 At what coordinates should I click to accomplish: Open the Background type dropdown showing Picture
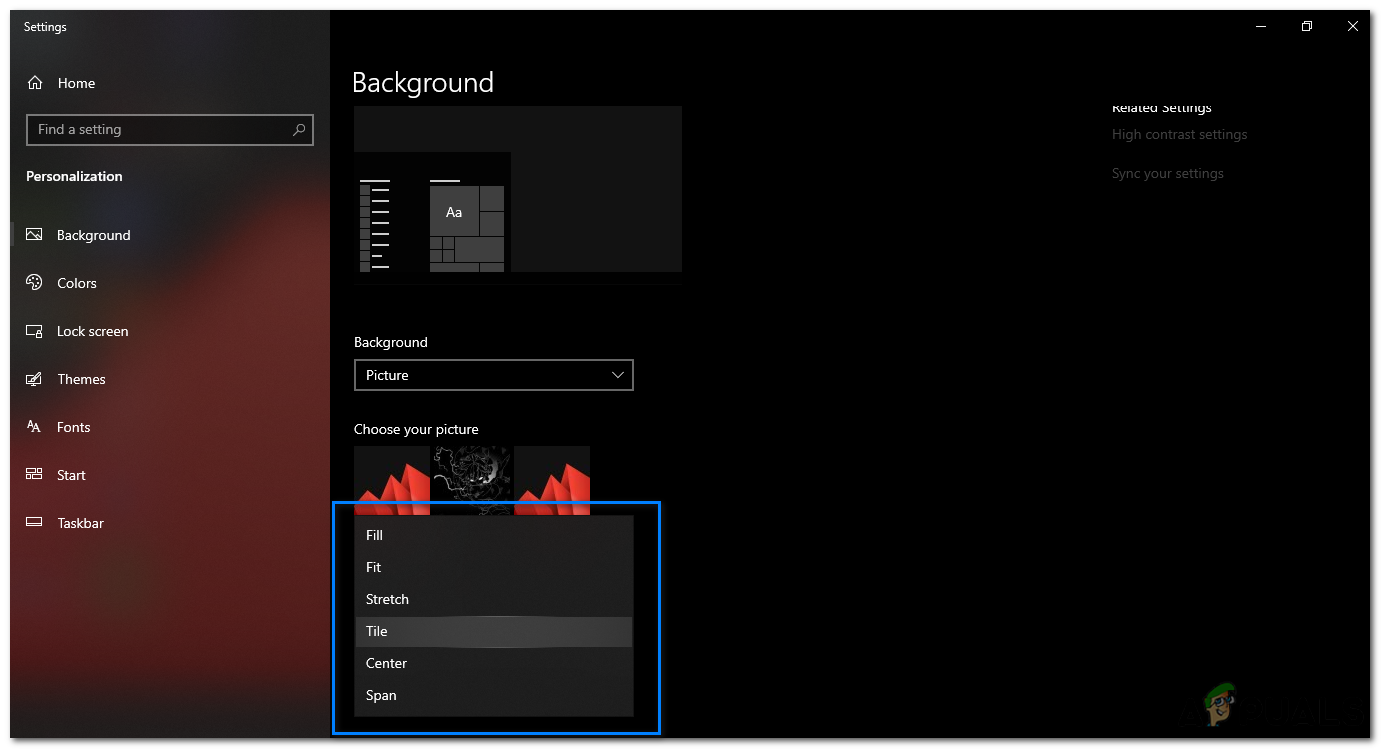494,375
